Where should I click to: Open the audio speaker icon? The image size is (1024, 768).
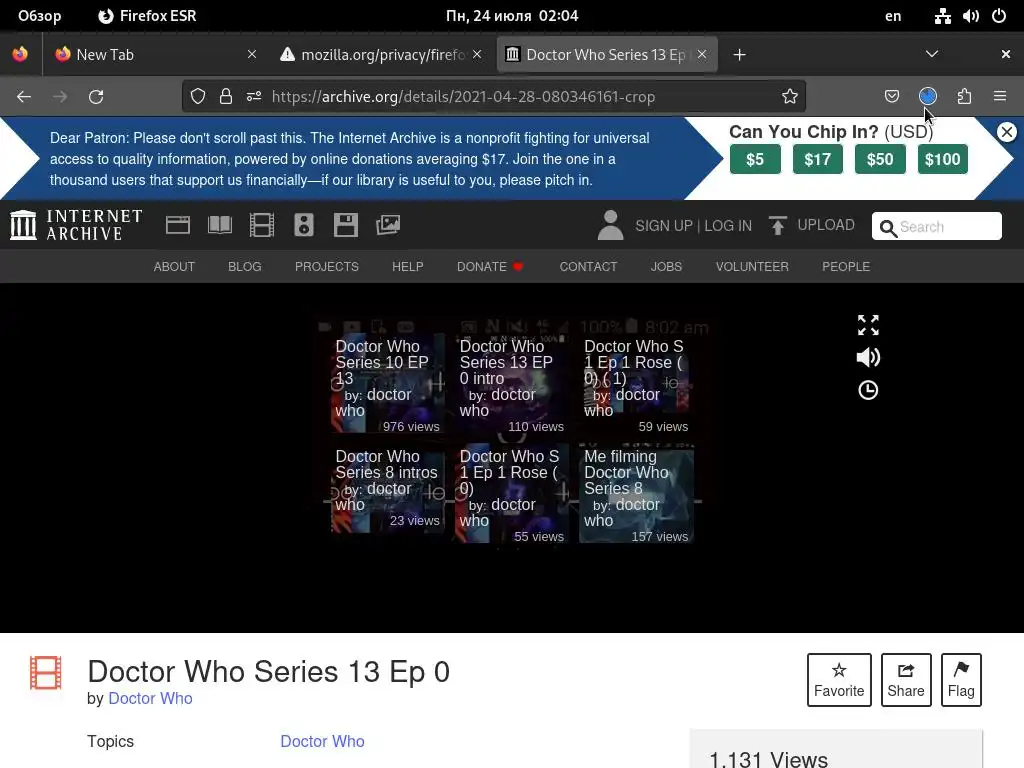304,225
